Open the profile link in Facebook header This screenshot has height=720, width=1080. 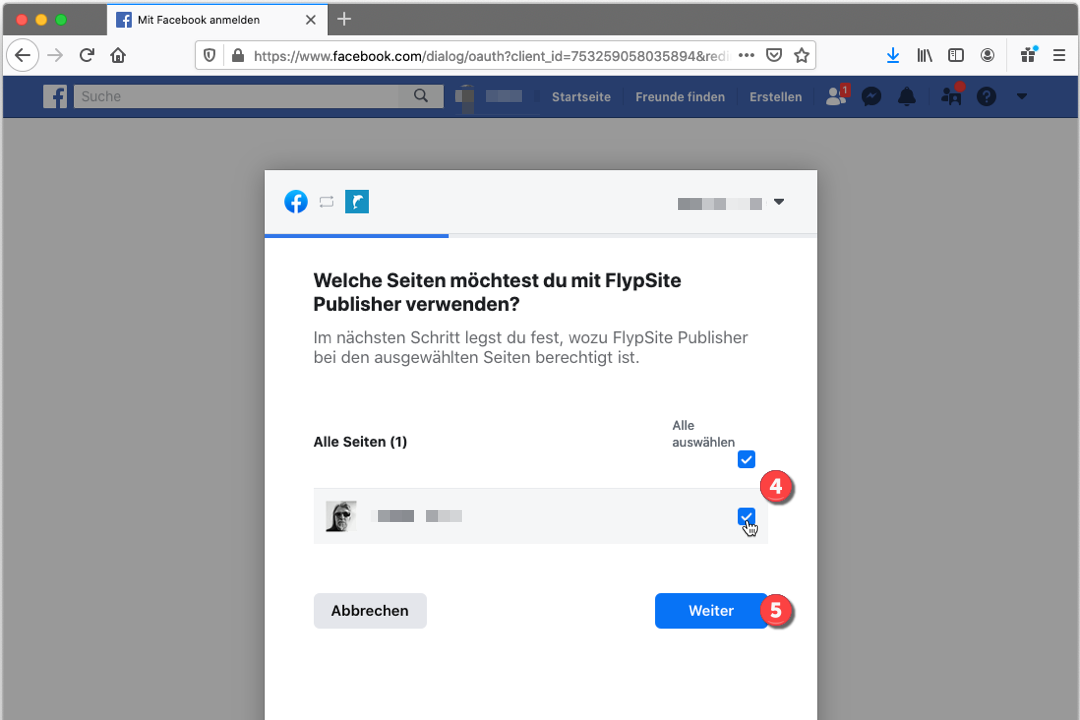pyautogui.click(x=489, y=96)
